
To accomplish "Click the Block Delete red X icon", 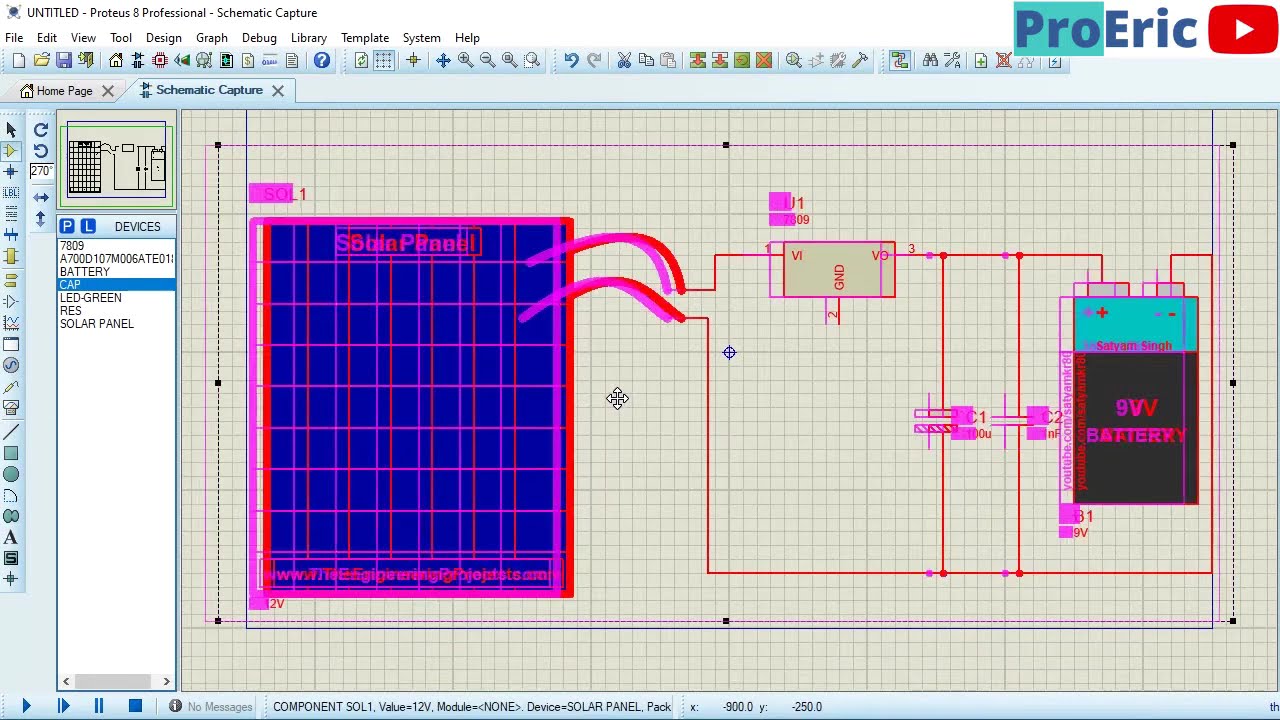I will point(764,61).
